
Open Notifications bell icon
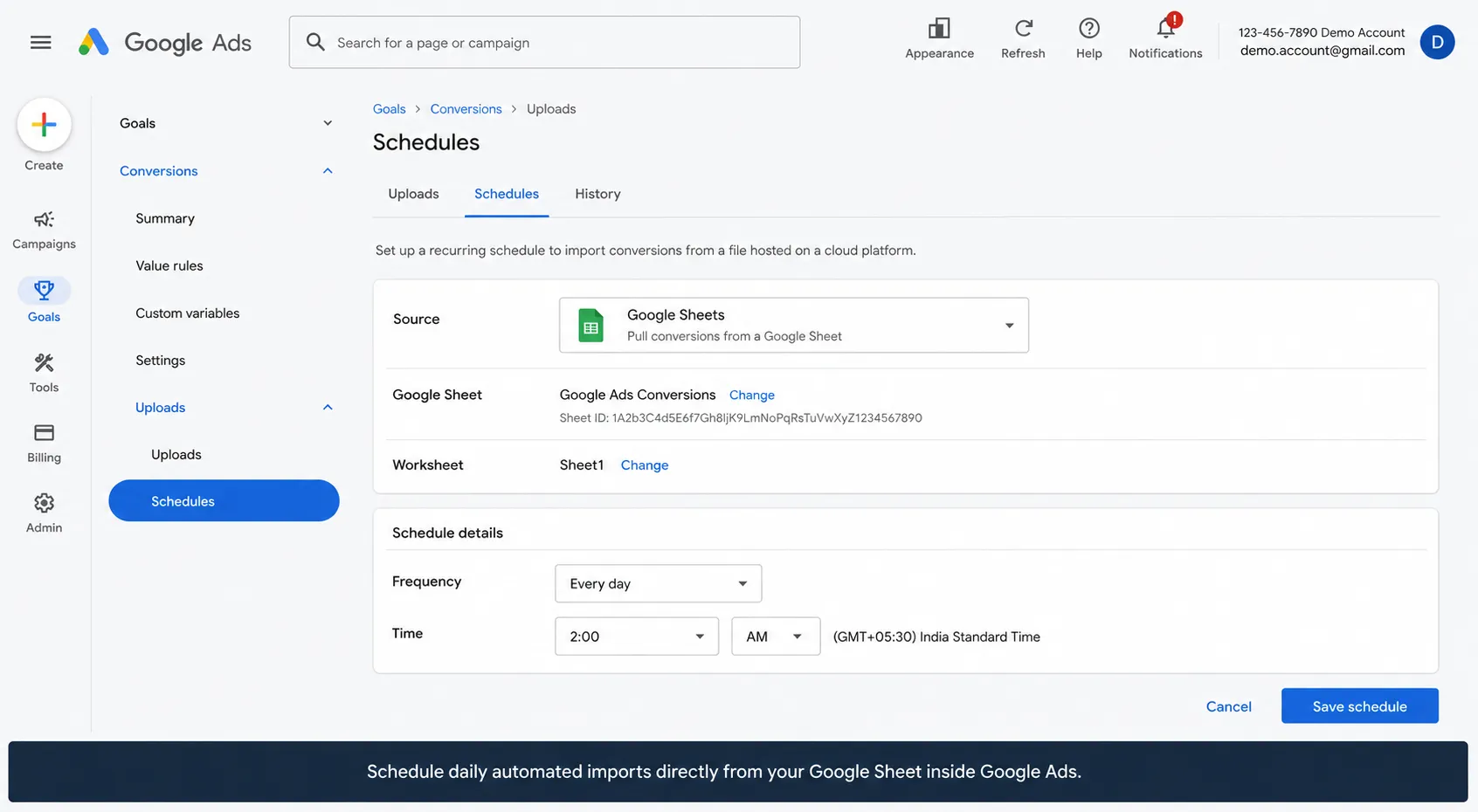[1165, 29]
